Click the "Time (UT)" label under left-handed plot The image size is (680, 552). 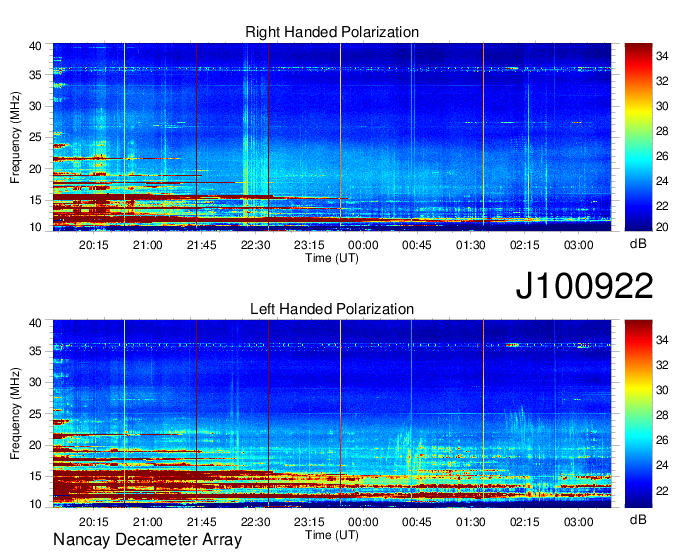pyautogui.click(x=332, y=535)
